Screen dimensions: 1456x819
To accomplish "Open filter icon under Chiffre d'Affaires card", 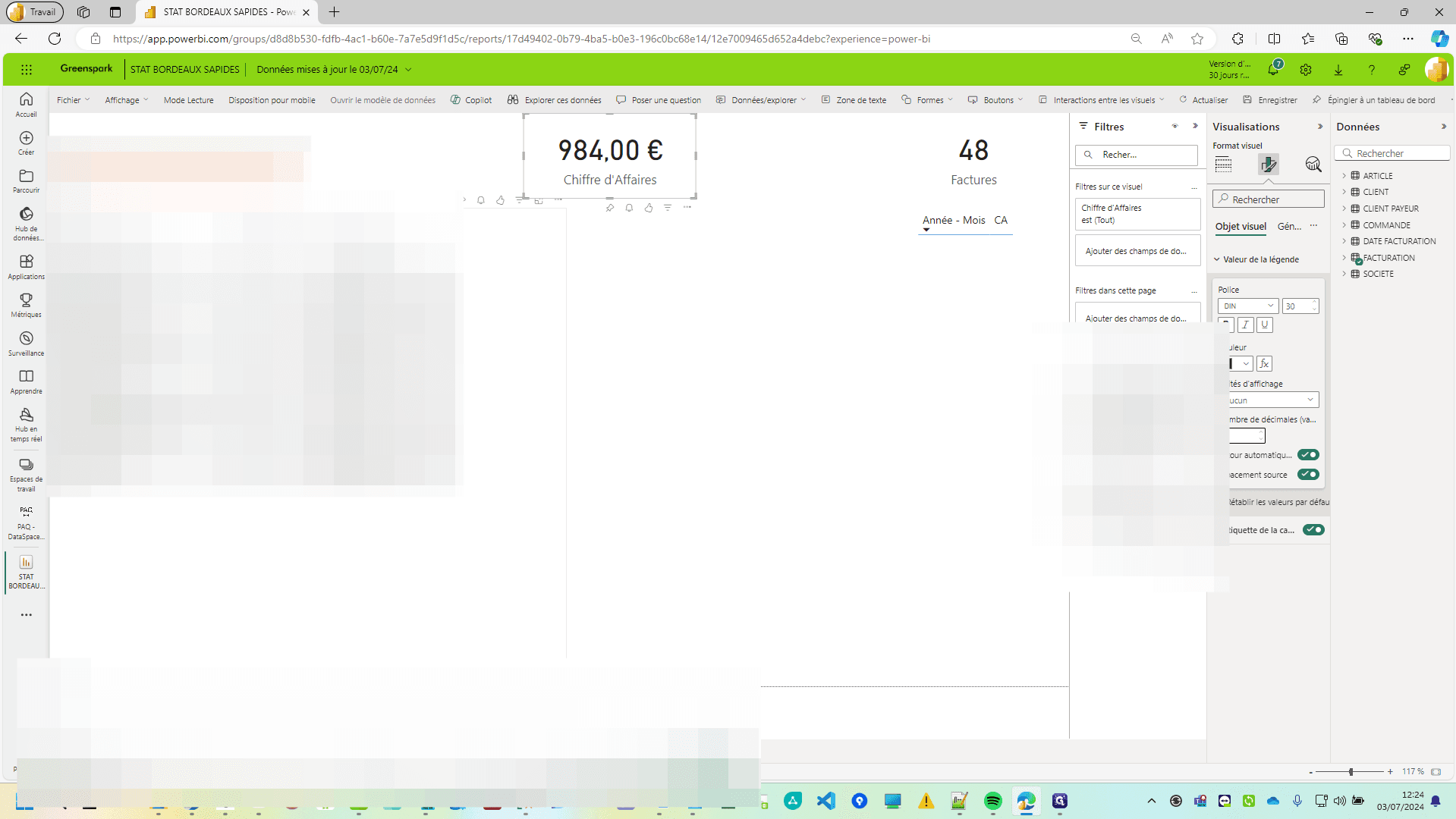I will 668,208.
